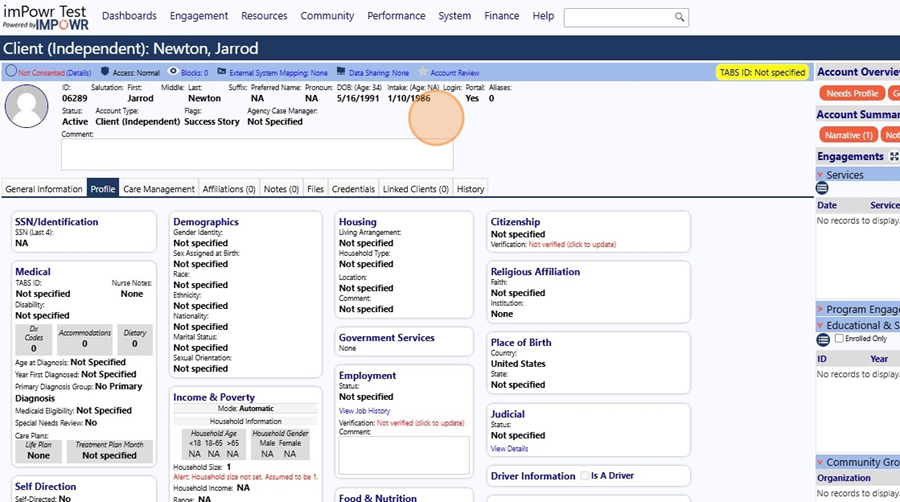Click into the client Comment box
This screenshot has height=502, width=900.
[257, 154]
